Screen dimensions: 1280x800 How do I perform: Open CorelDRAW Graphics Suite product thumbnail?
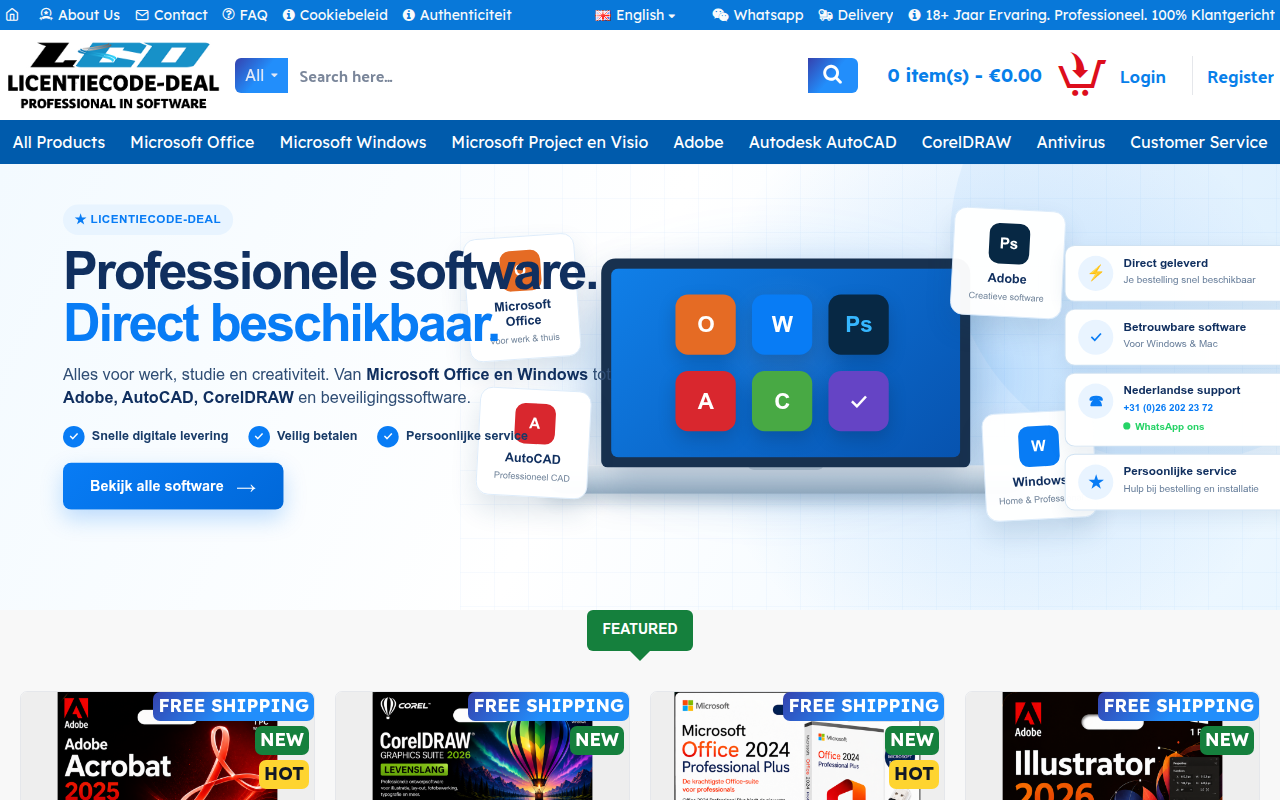pos(482,746)
